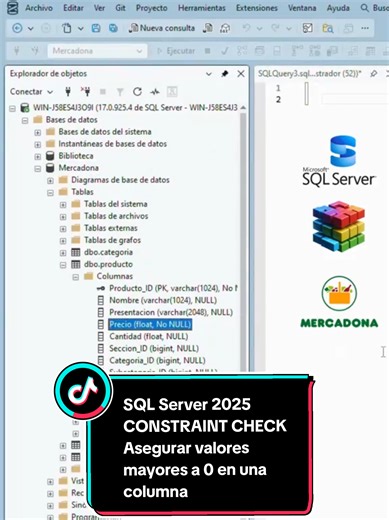Select 'Tablas de grafos' folder row
Image resolution: width=389 pixels, height=520 pixels.
112,240
